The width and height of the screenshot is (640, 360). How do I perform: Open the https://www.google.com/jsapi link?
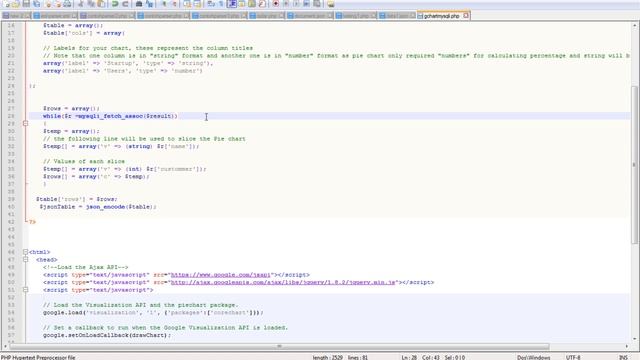(x=220, y=275)
